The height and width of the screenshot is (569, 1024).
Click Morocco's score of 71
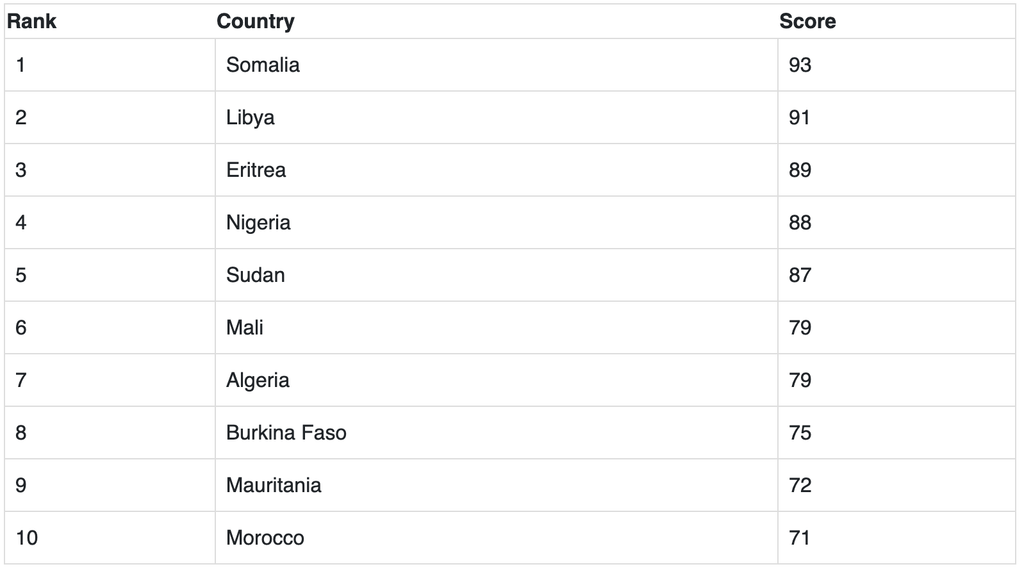tap(800, 538)
